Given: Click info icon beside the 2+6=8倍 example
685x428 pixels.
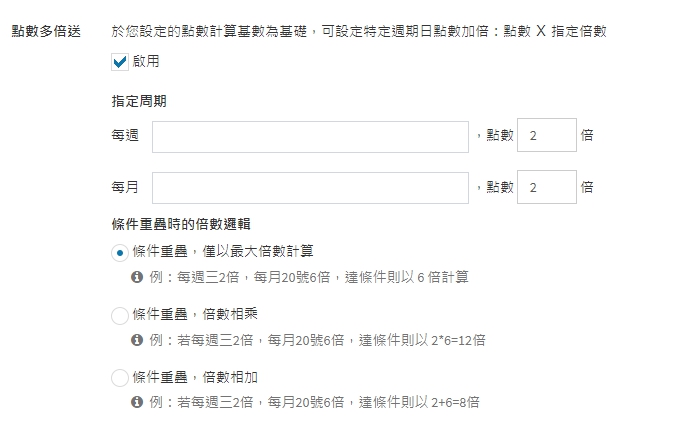Looking at the screenshot, I should click(x=137, y=402).
